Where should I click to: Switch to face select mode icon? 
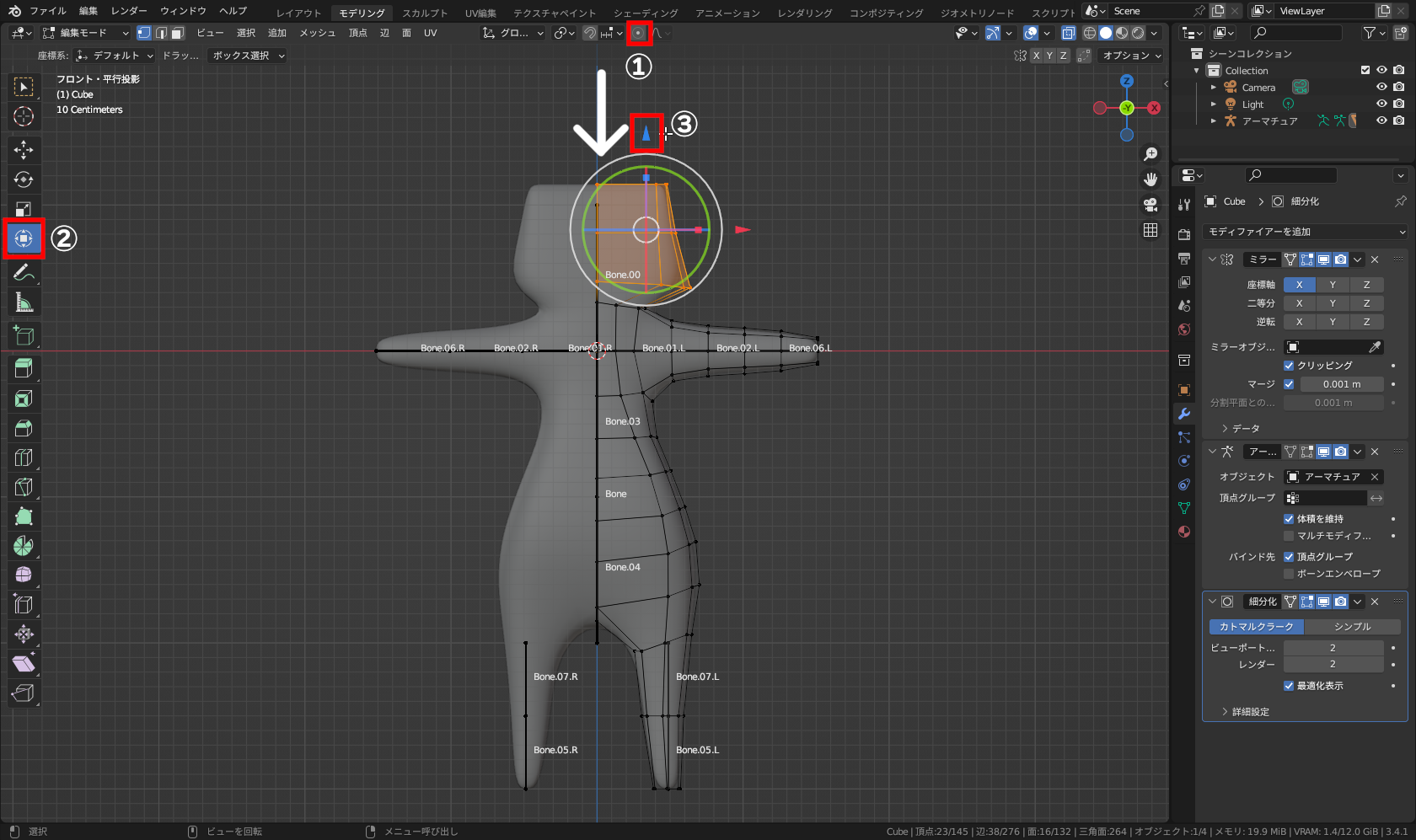click(x=175, y=32)
